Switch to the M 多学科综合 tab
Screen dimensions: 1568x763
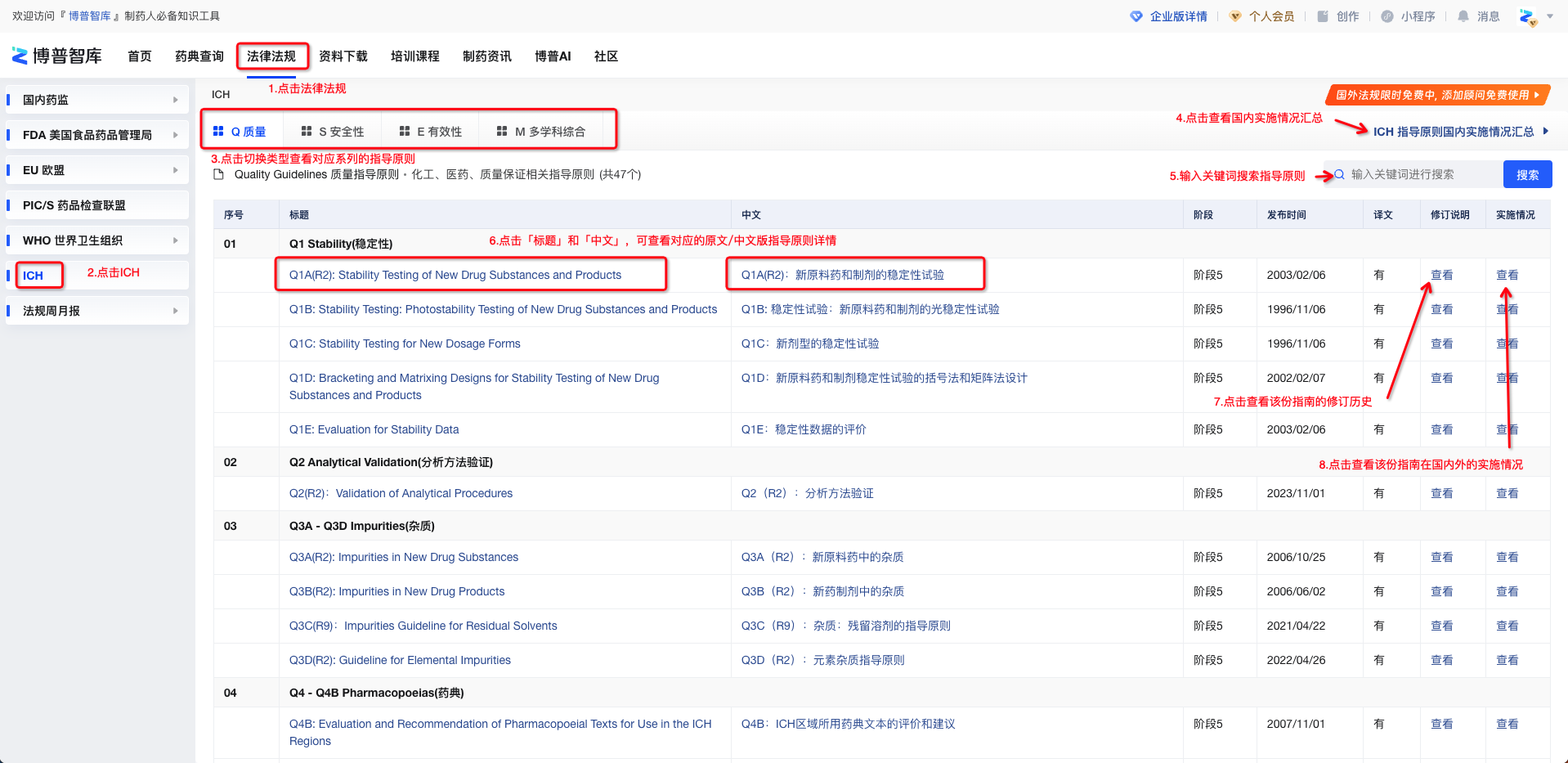pos(541,132)
